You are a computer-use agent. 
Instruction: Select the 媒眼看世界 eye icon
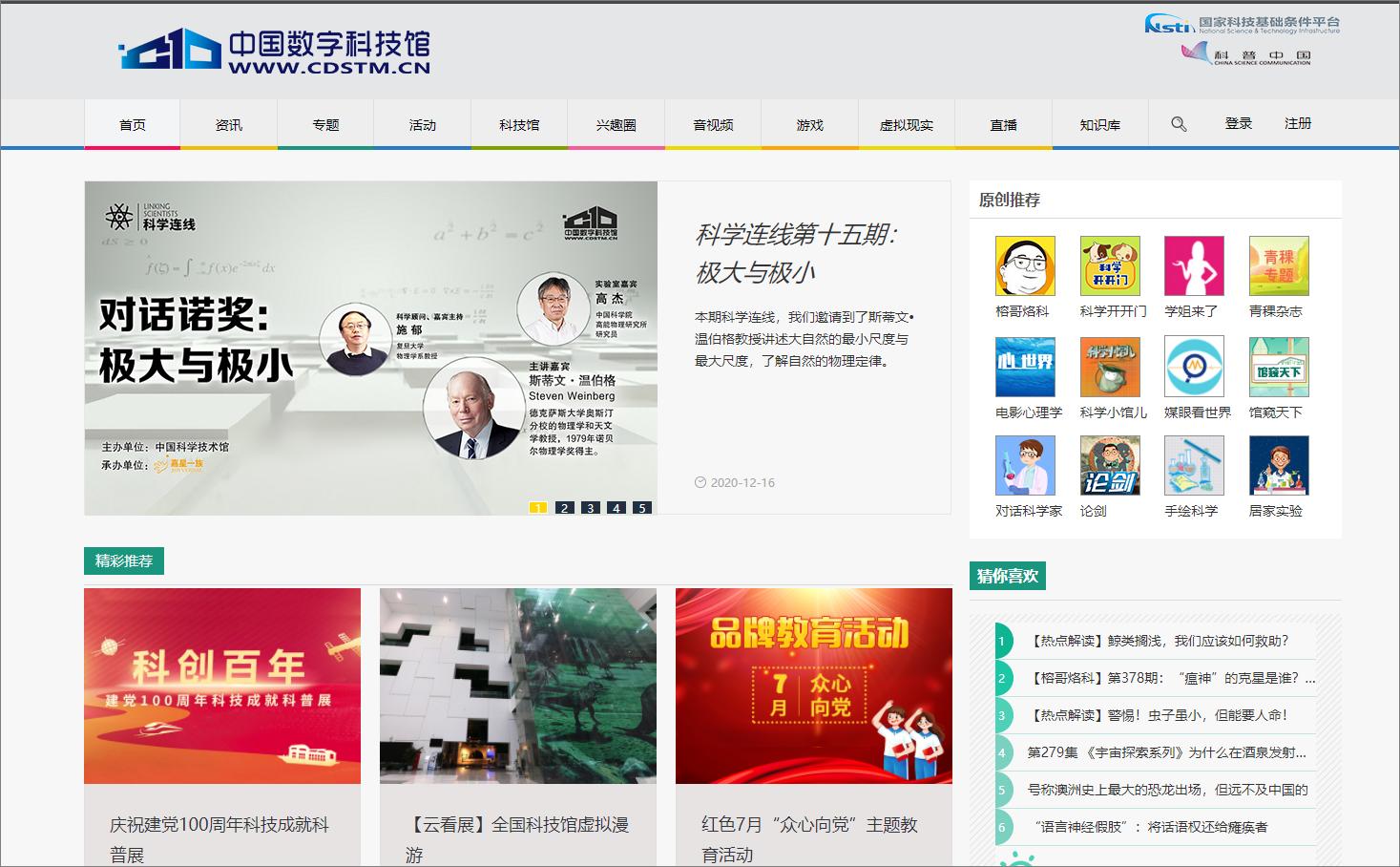click(1194, 367)
